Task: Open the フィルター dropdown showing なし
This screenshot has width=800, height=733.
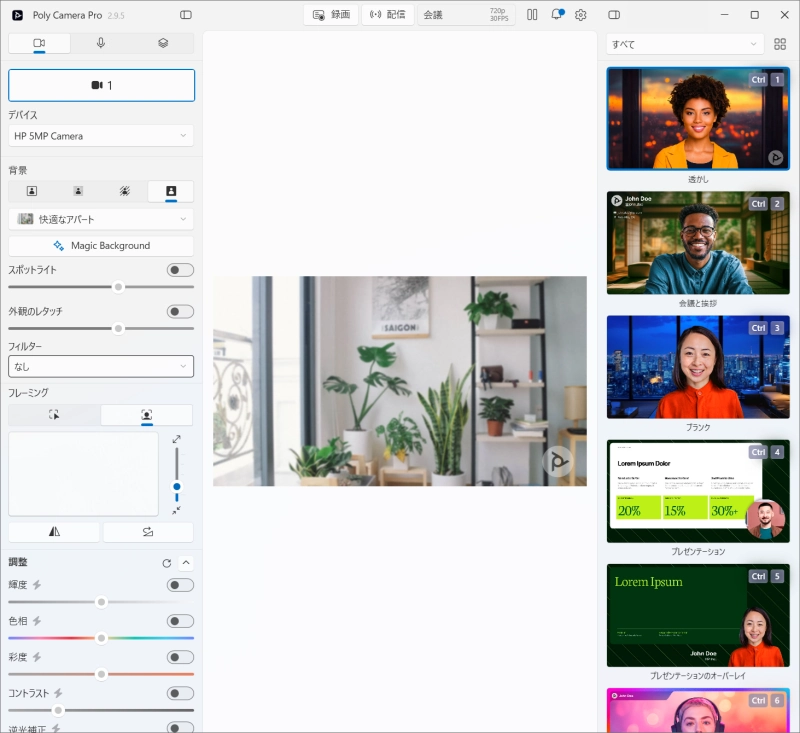Action: coord(101,367)
